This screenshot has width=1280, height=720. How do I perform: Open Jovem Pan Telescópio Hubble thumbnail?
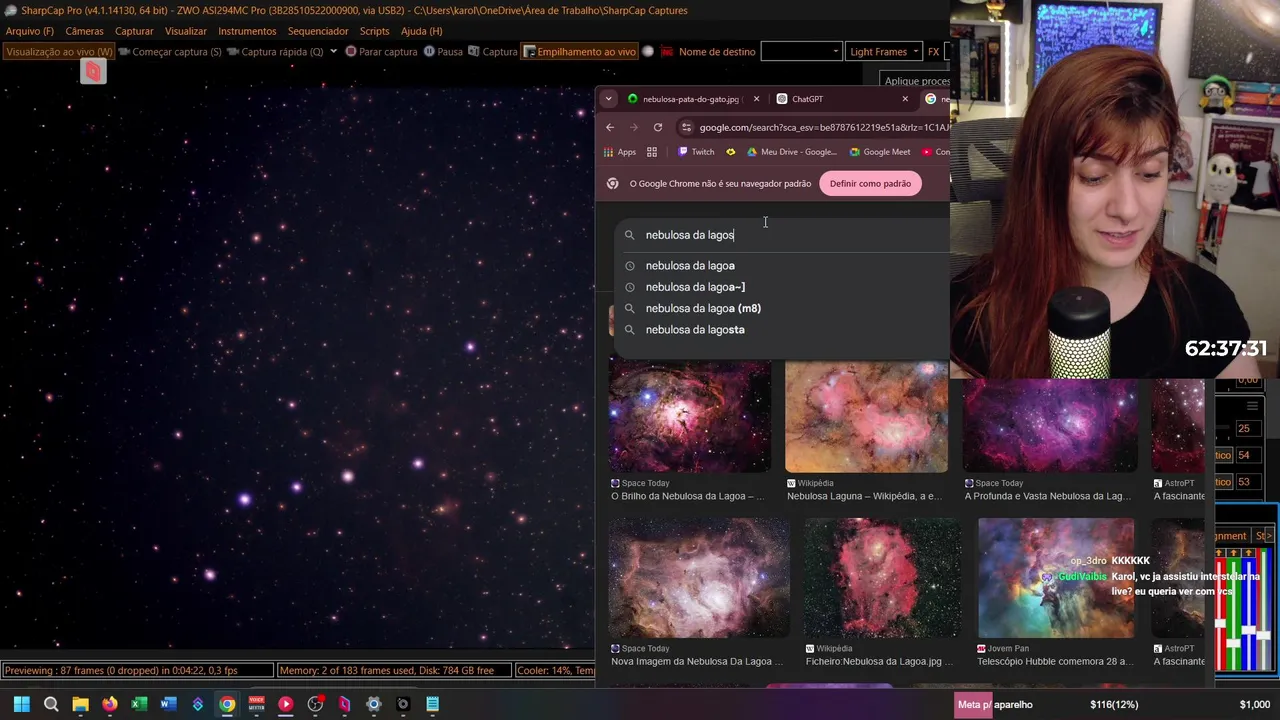(1056, 578)
